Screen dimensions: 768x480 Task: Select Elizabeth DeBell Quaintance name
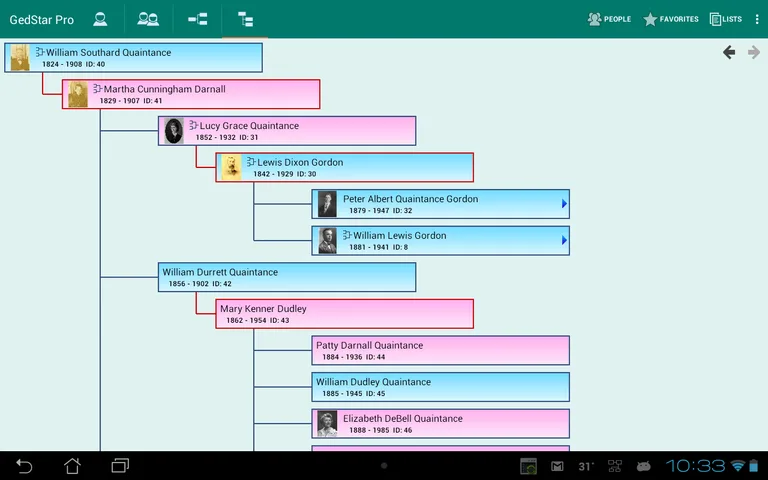(403, 419)
